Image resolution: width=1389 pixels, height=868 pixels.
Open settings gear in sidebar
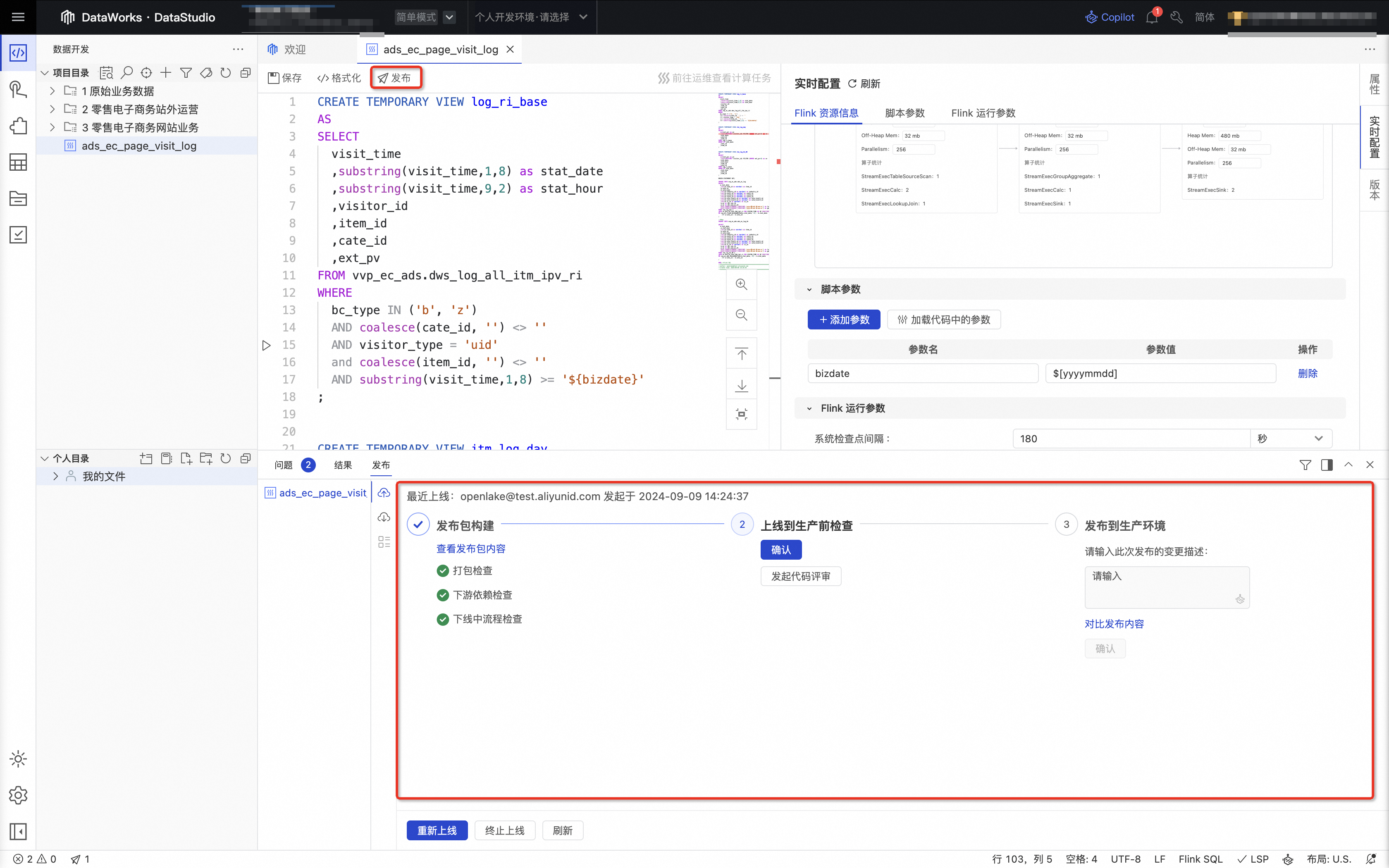(x=18, y=795)
